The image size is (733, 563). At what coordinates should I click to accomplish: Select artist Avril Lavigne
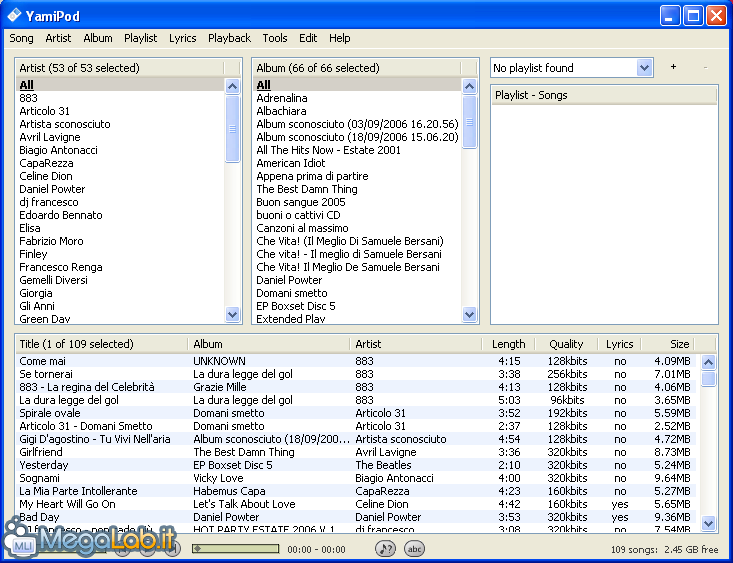point(121,137)
